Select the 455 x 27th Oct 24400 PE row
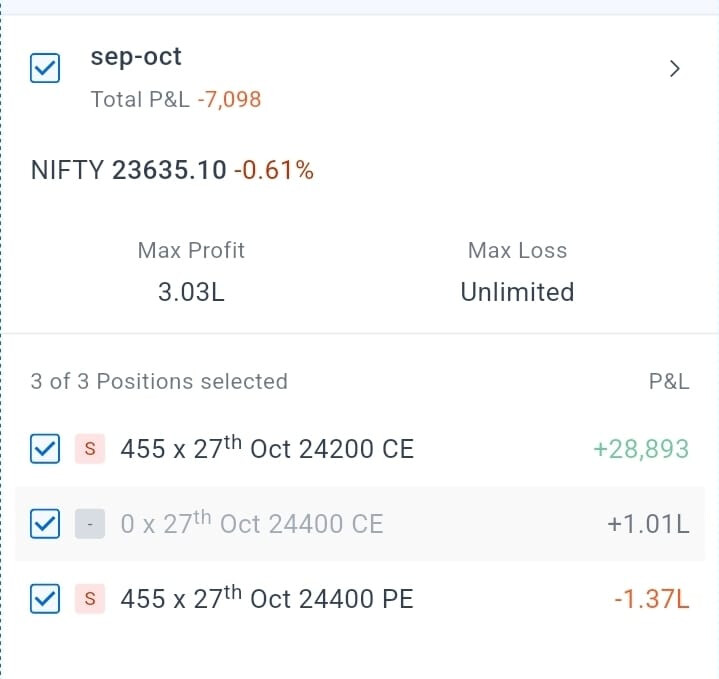The width and height of the screenshot is (719, 679). tap(360, 598)
